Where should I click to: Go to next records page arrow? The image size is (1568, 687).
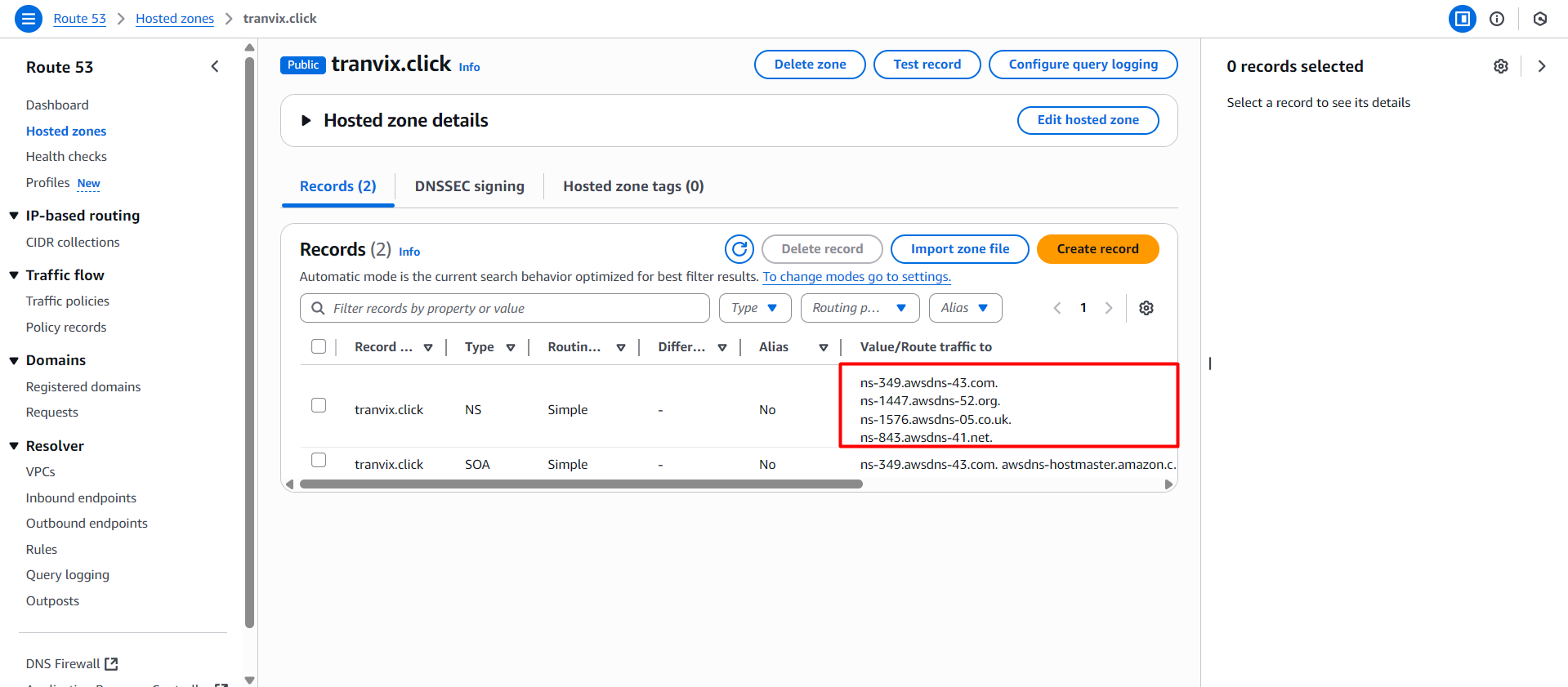[x=1109, y=308]
